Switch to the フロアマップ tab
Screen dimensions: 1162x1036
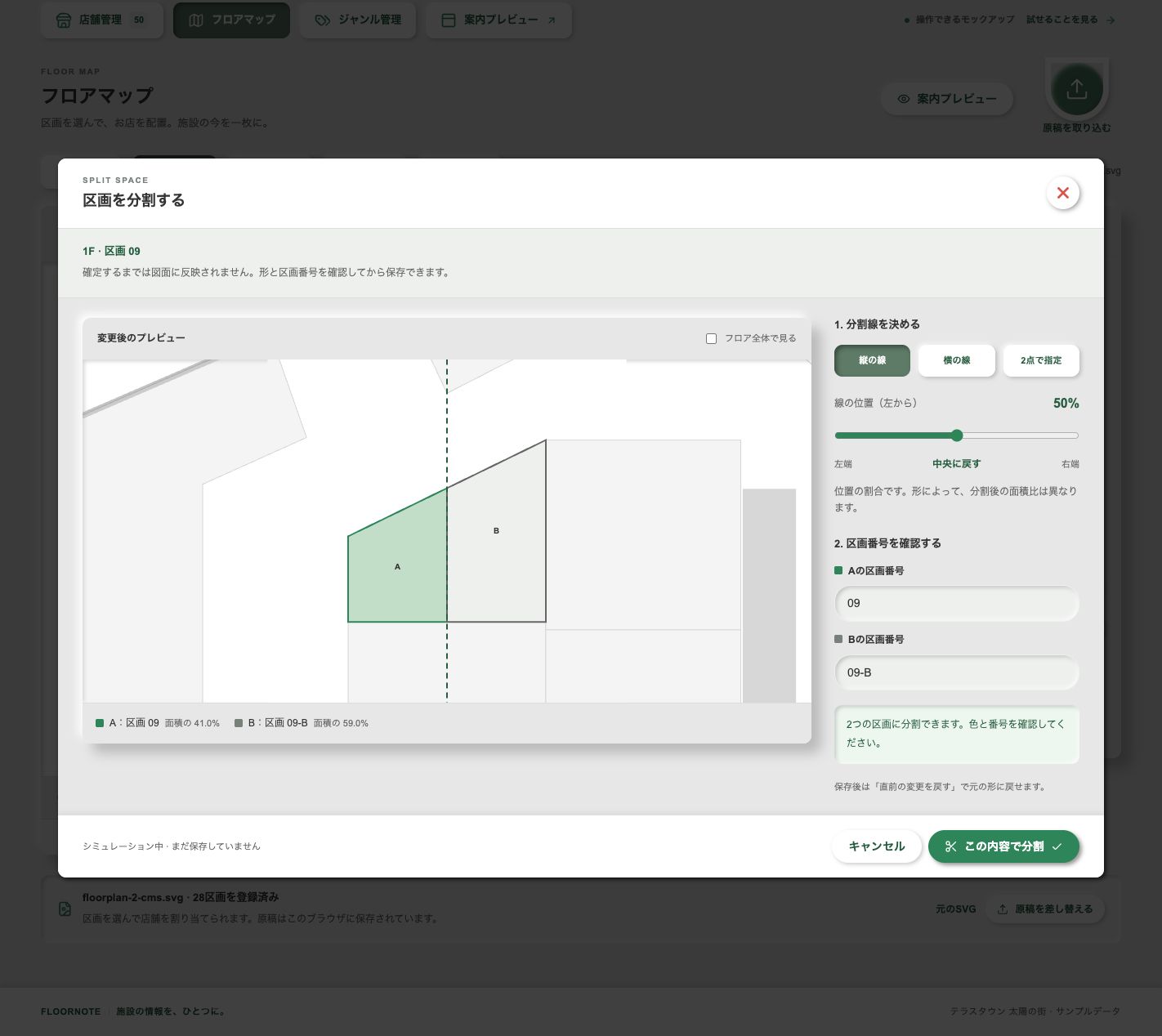(x=231, y=20)
